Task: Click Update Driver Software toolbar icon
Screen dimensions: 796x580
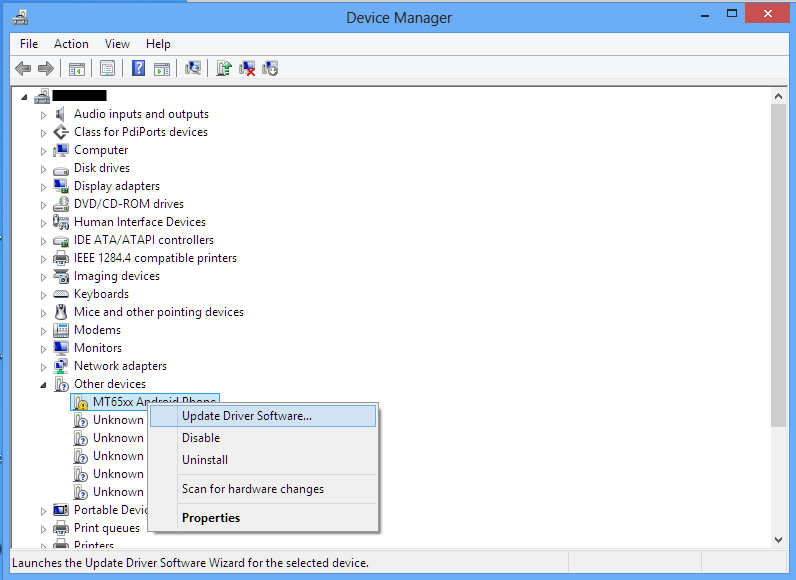Action: coord(225,68)
